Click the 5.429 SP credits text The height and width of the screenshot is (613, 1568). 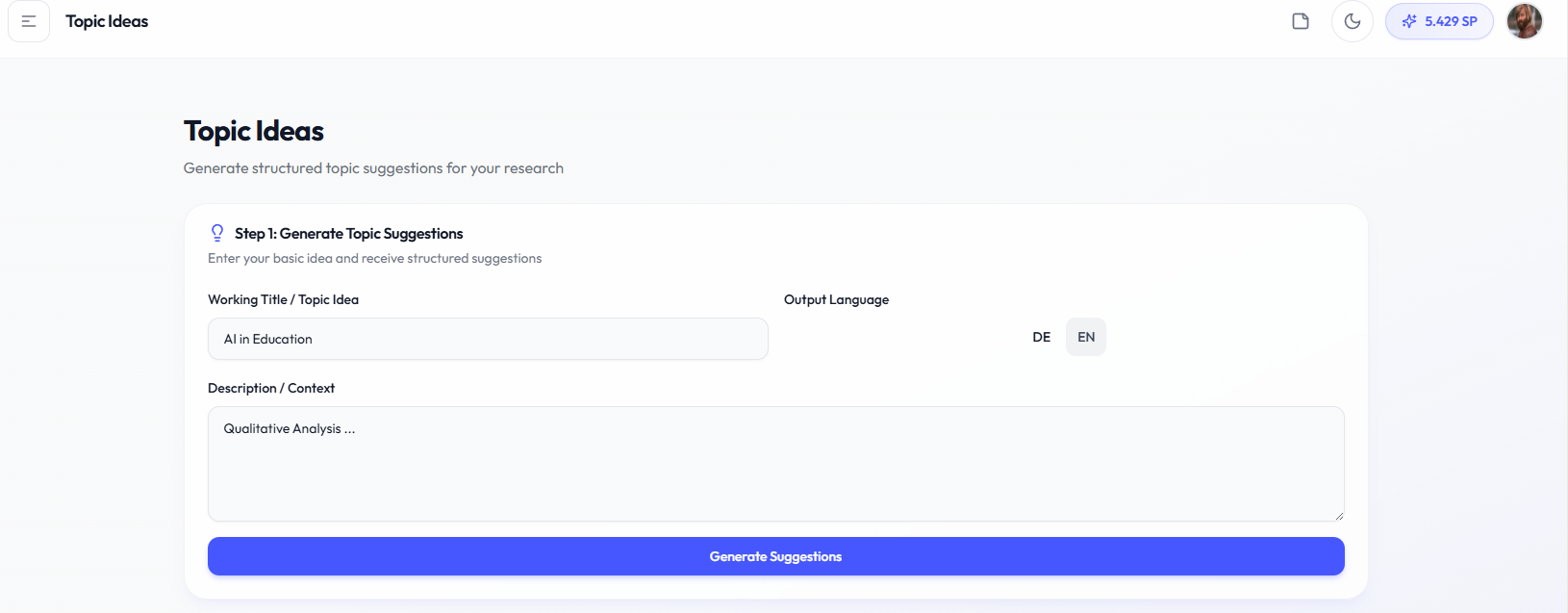1451,21
